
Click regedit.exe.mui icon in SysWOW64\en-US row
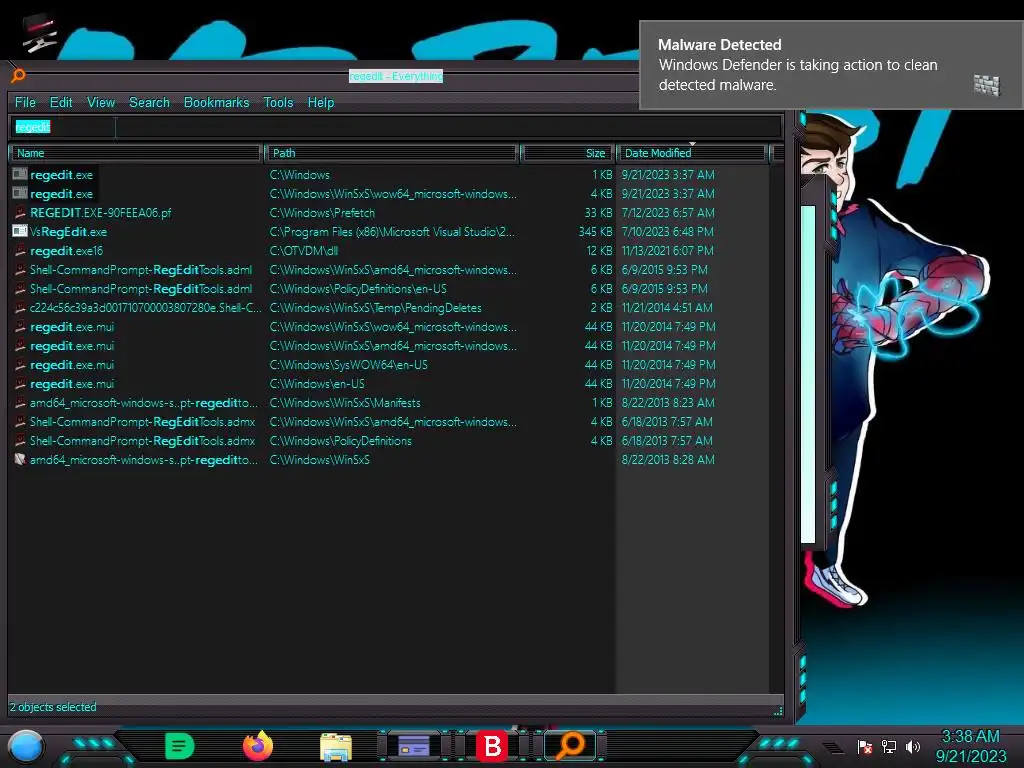tap(20, 364)
